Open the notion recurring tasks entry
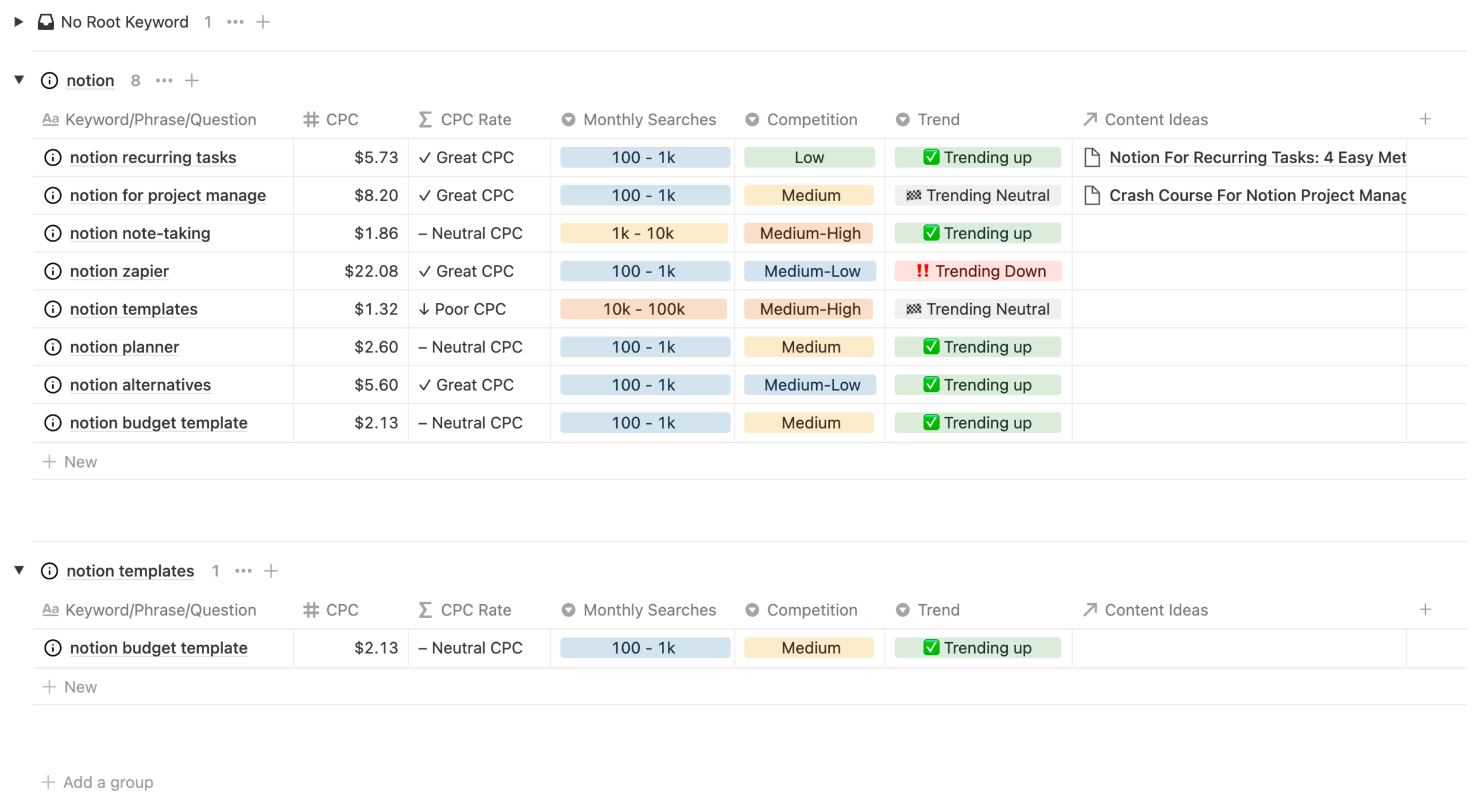Image resolution: width=1484 pixels, height=812 pixels. pyautogui.click(x=153, y=157)
